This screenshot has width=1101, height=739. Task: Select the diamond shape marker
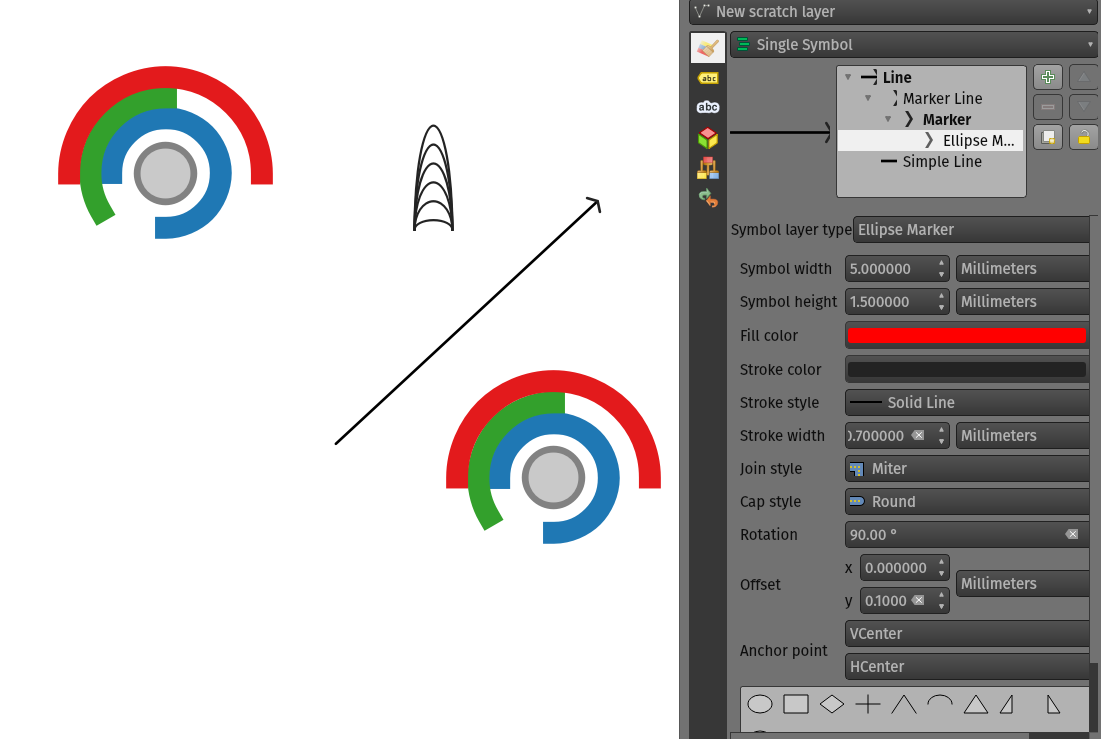(x=832, y=704)
